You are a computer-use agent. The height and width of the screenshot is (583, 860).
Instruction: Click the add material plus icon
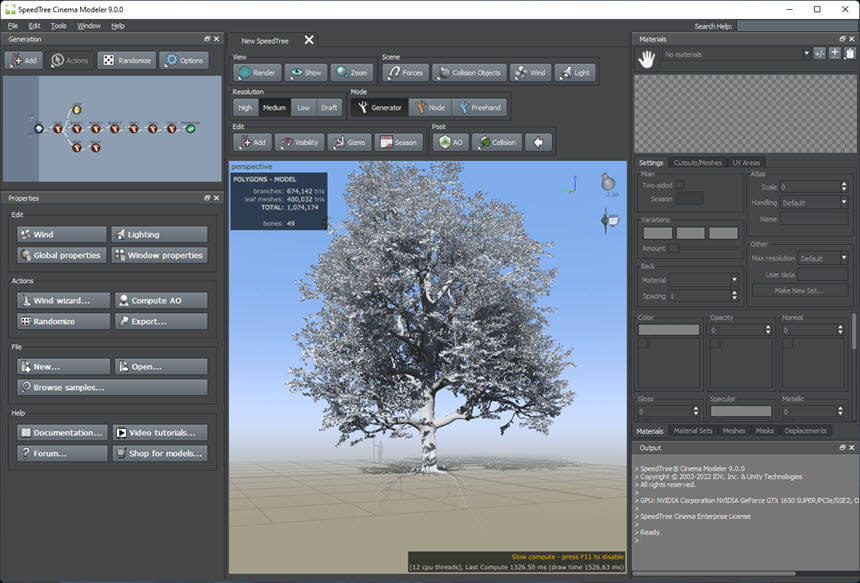(x=834, y=54)
